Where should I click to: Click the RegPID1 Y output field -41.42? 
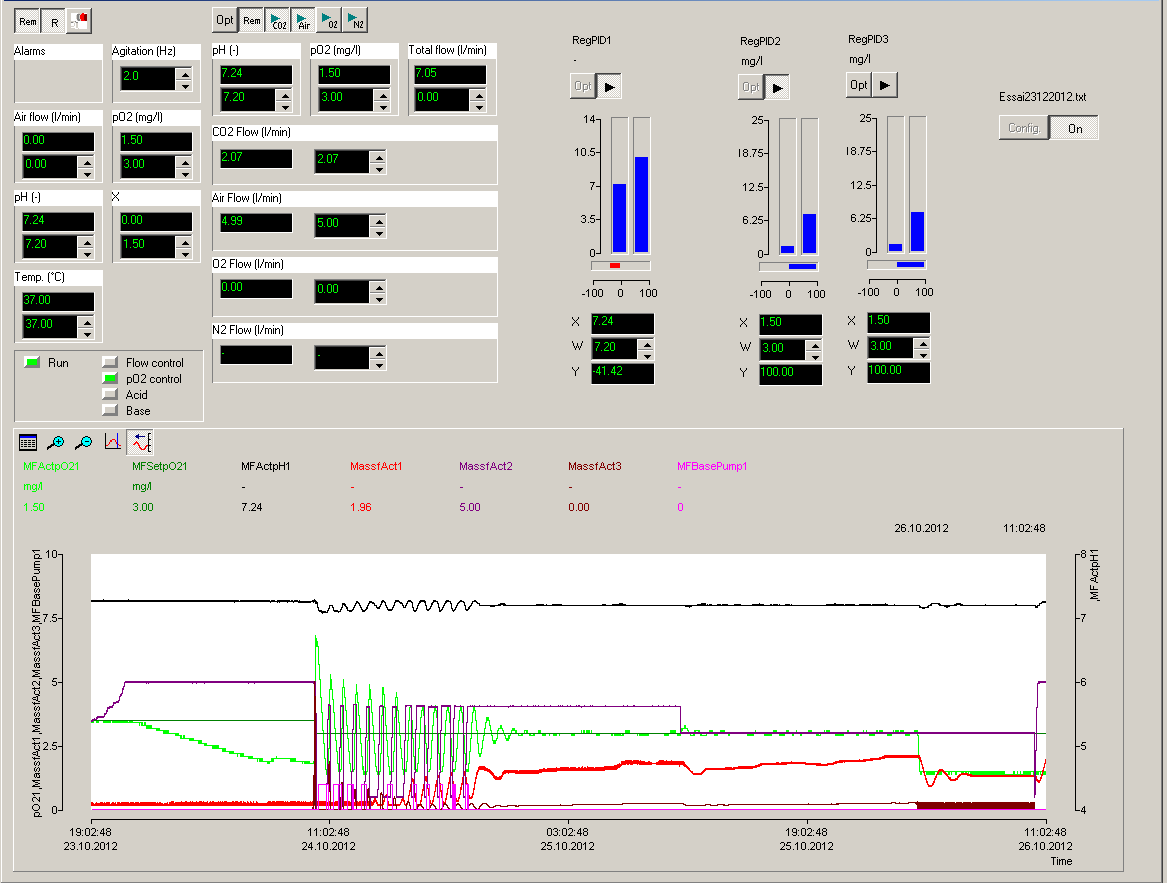(623, 373)
